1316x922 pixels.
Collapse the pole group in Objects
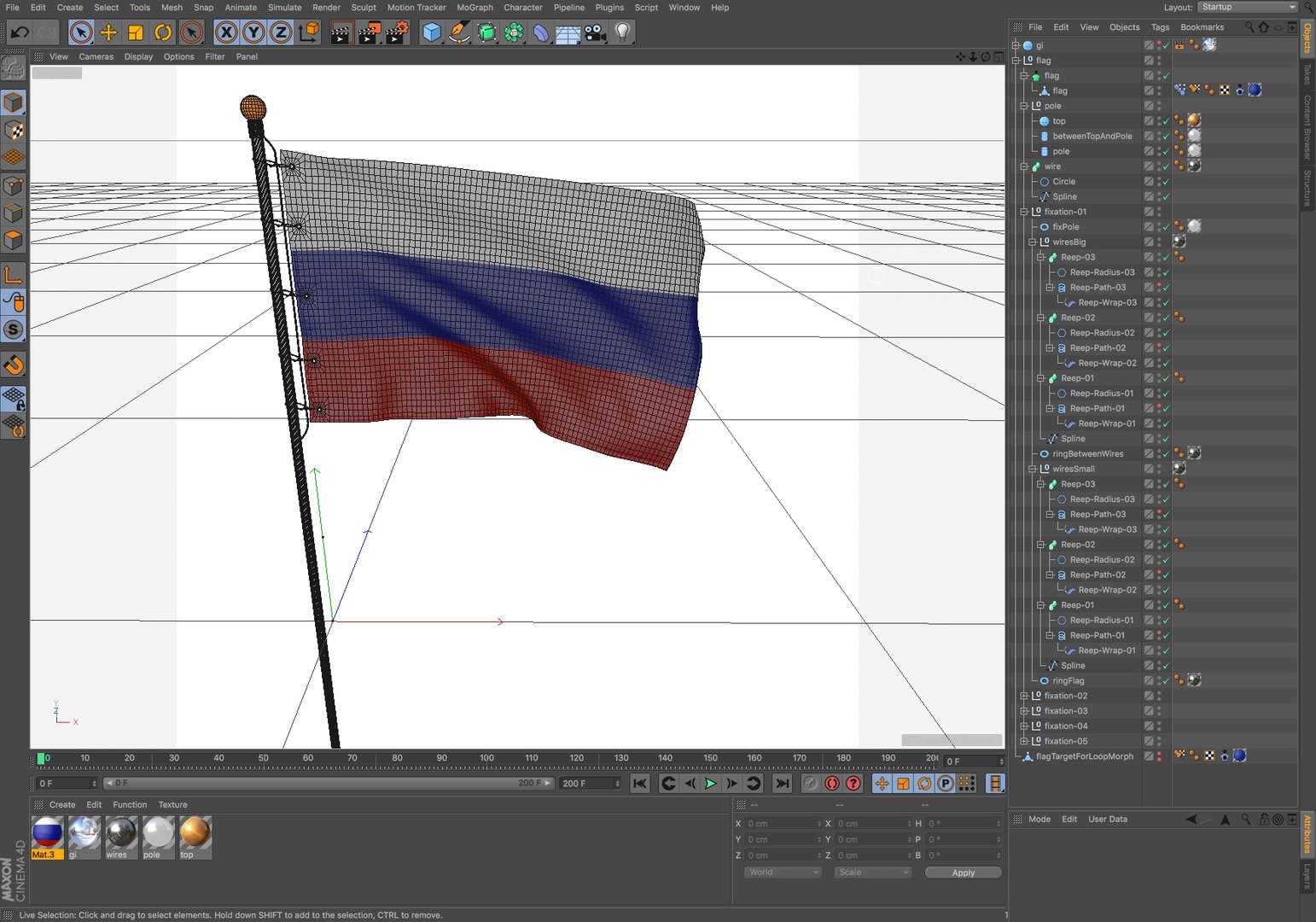click(x=1024, y=106)
